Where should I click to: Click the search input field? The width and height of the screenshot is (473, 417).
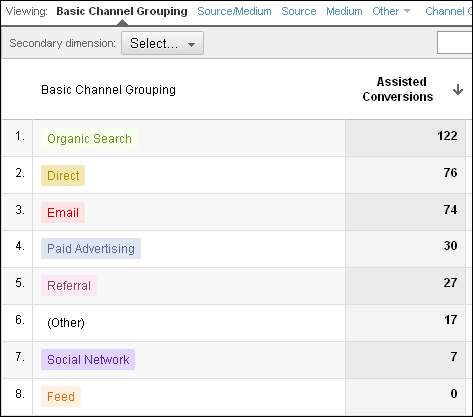pyautogui.click(x=455, y=42)
